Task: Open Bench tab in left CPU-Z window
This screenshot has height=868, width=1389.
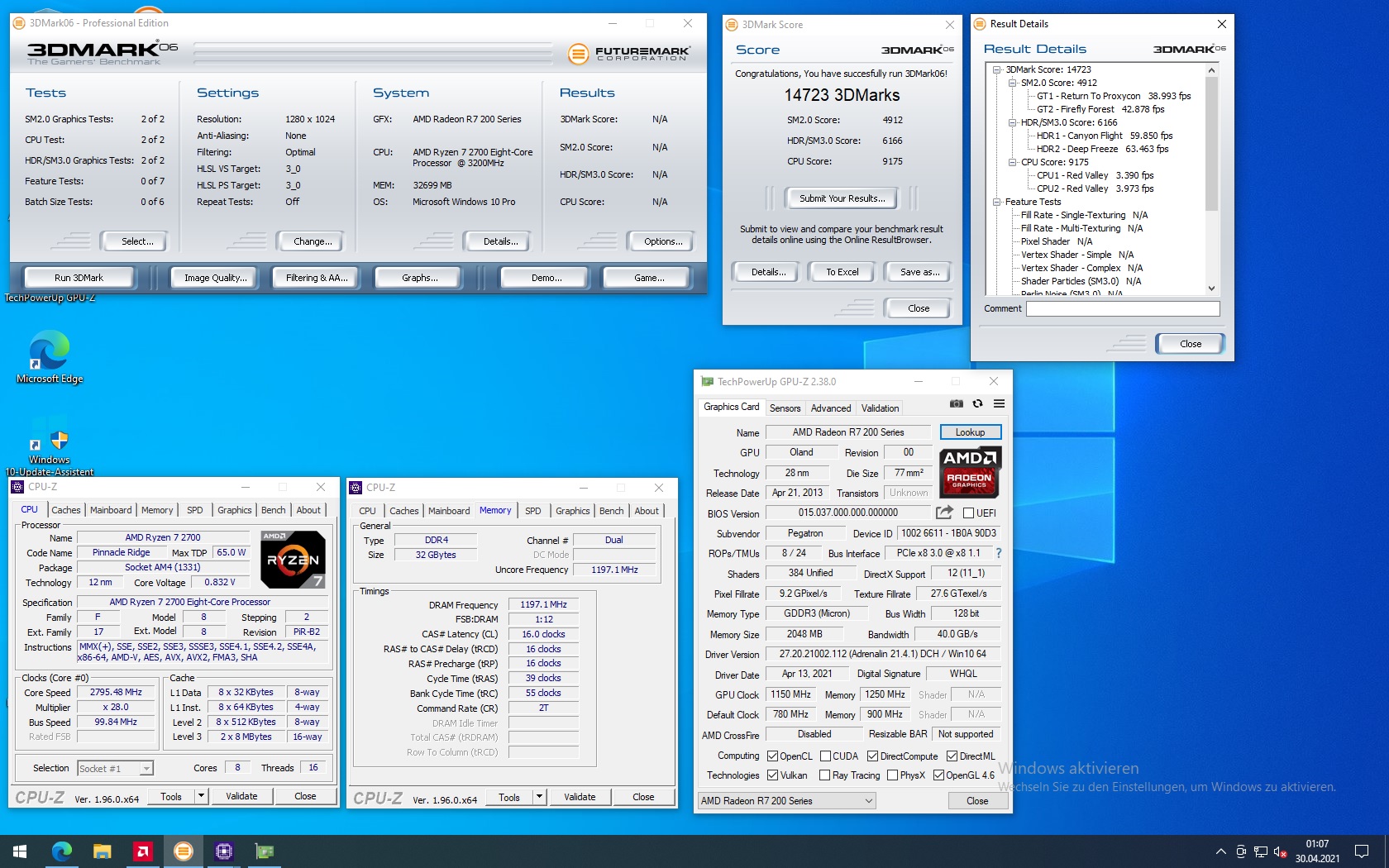Action: [x=273, y=510]
